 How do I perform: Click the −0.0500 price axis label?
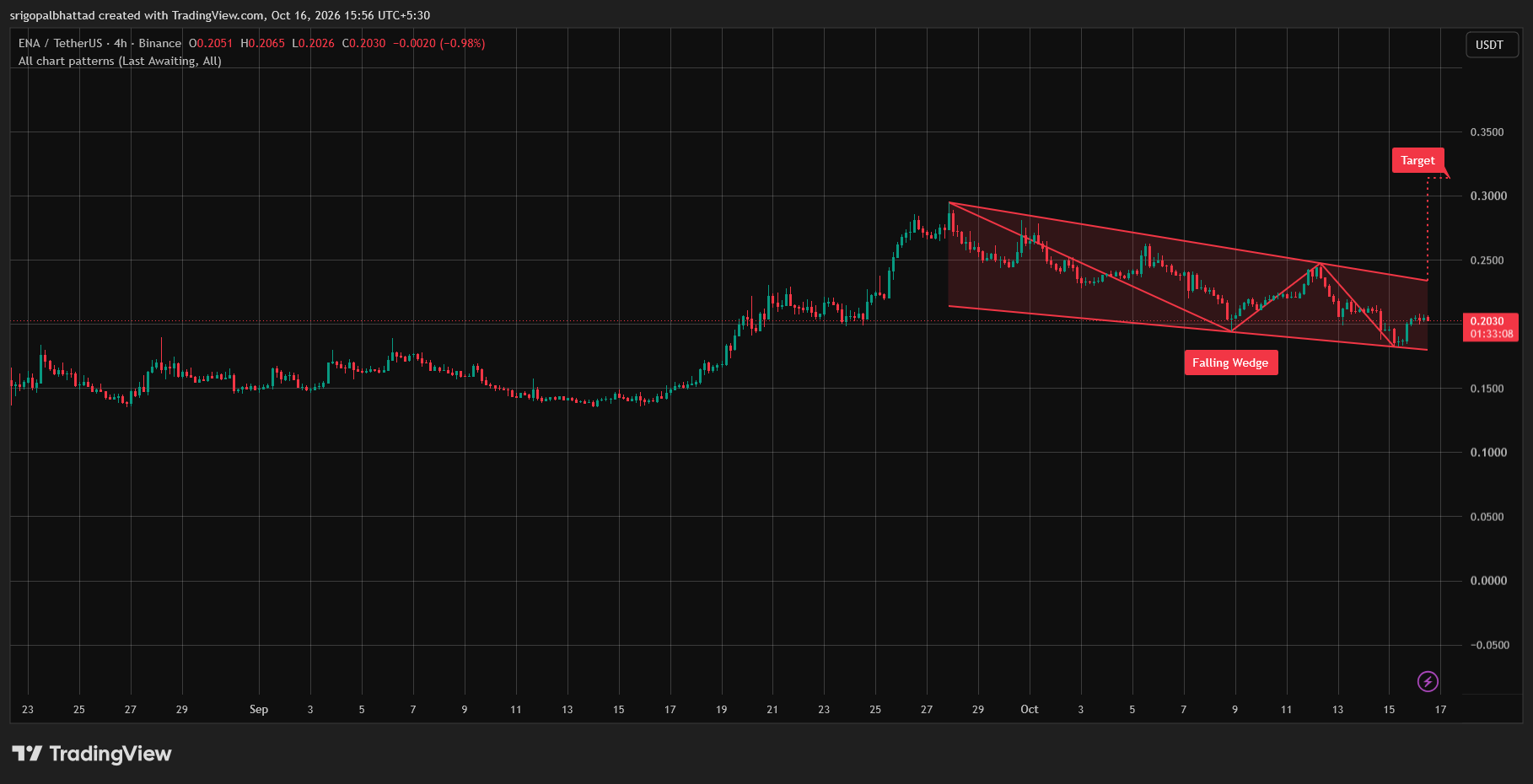1489,645
